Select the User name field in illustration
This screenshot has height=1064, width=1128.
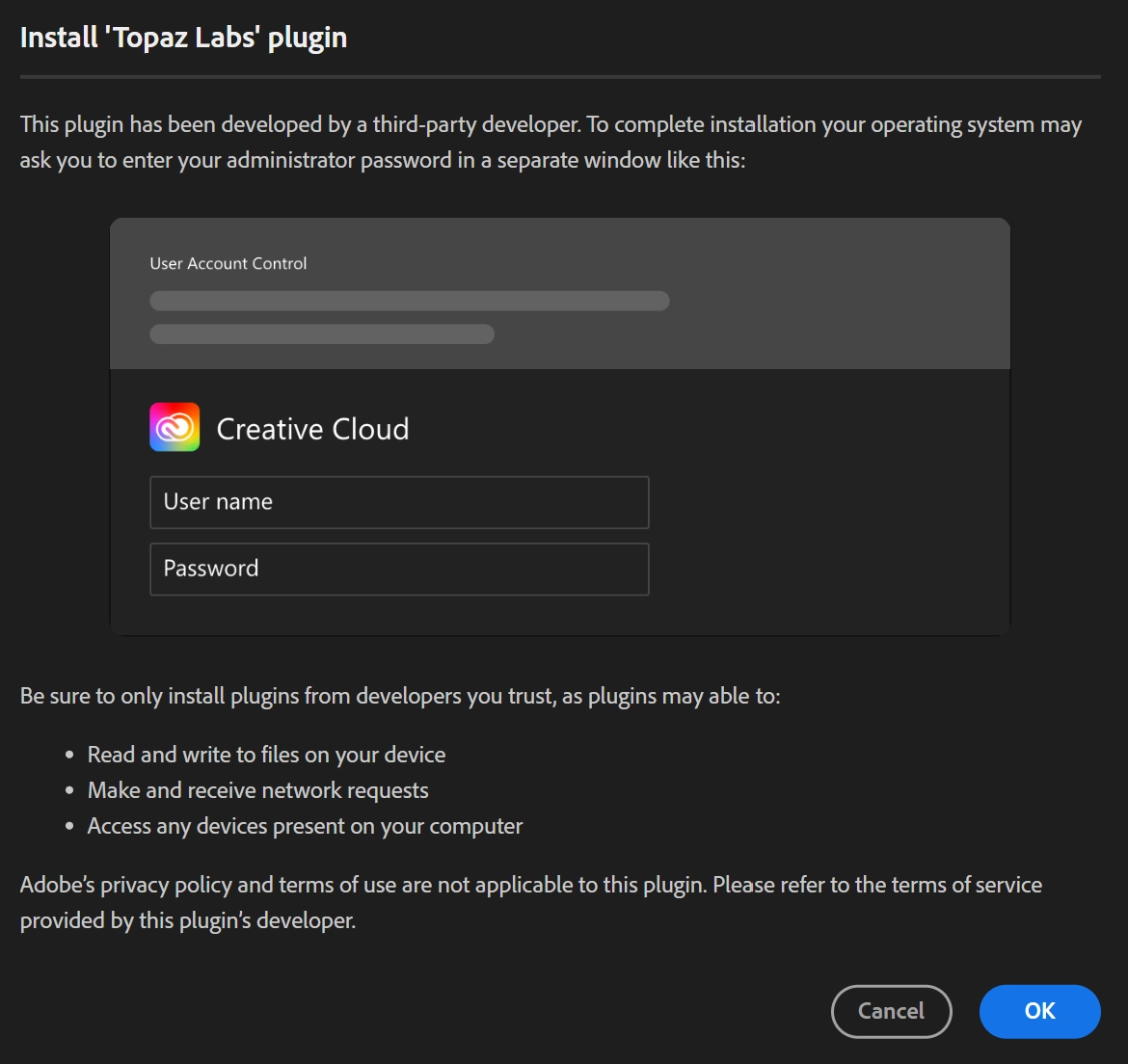(x=399, y=502)
